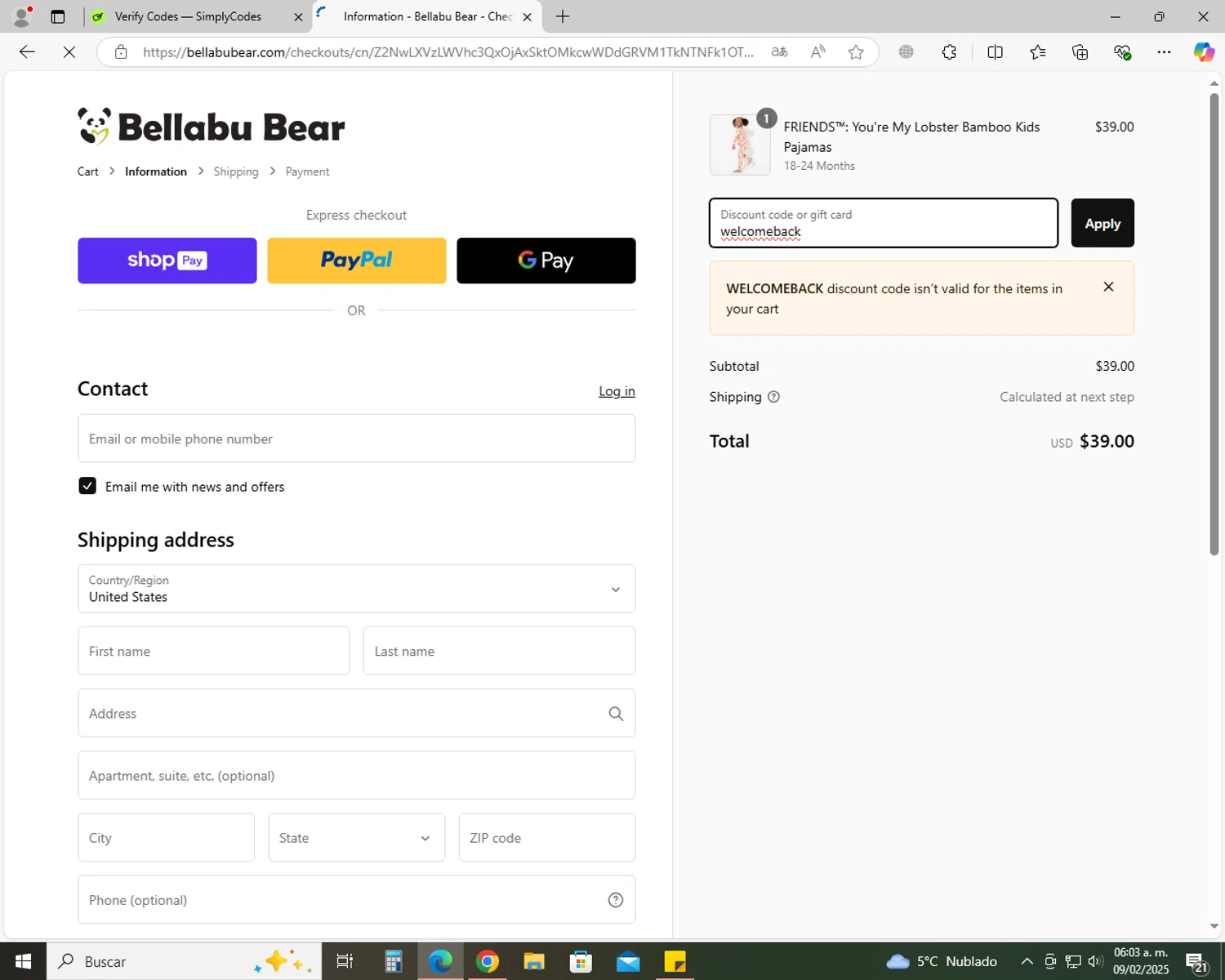Click the Address field
Viewport: 1225px width, 980px height.
(356, 713)
